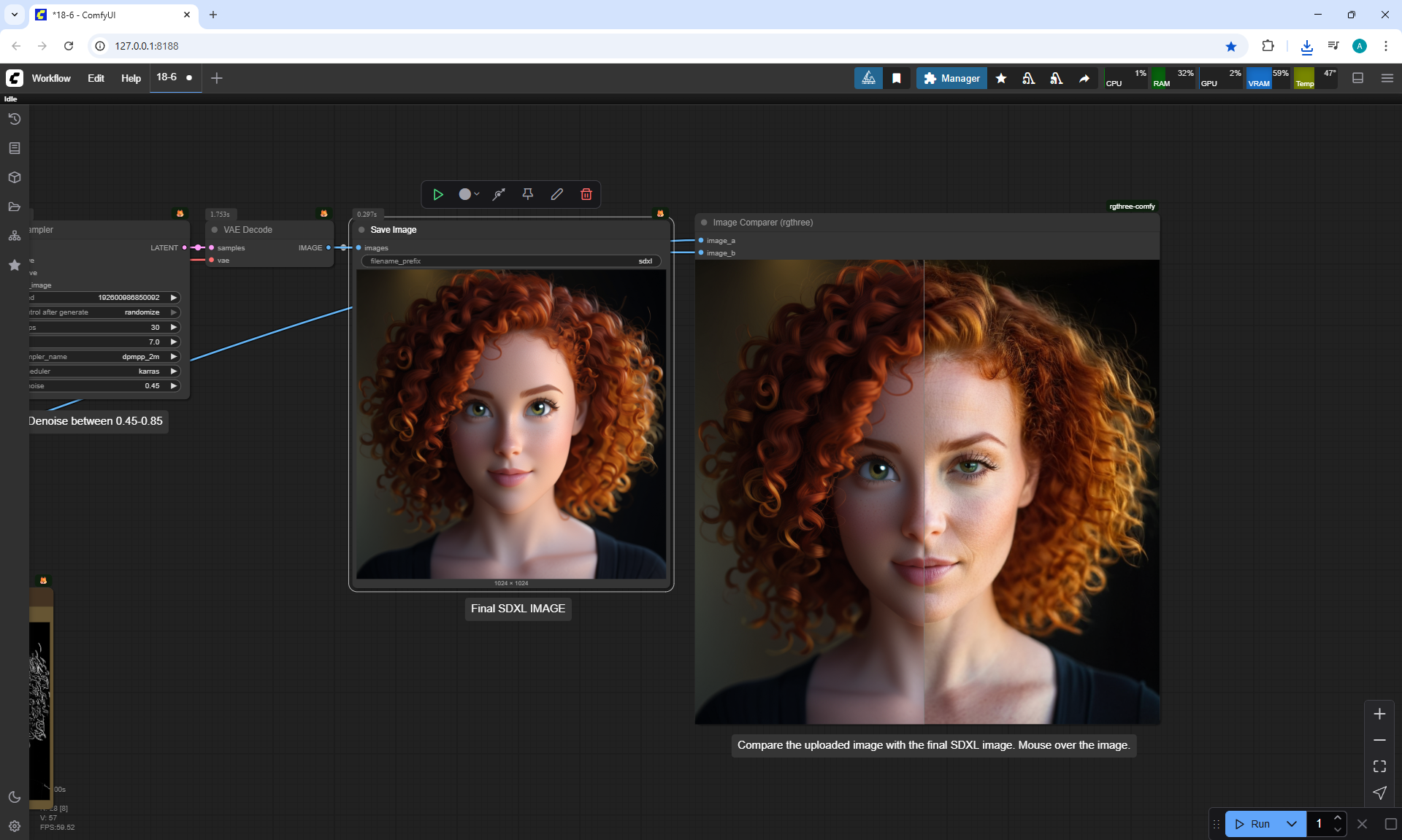1402x840 pixels.
Task: Open the Manager button
Action: pos(951,78)
